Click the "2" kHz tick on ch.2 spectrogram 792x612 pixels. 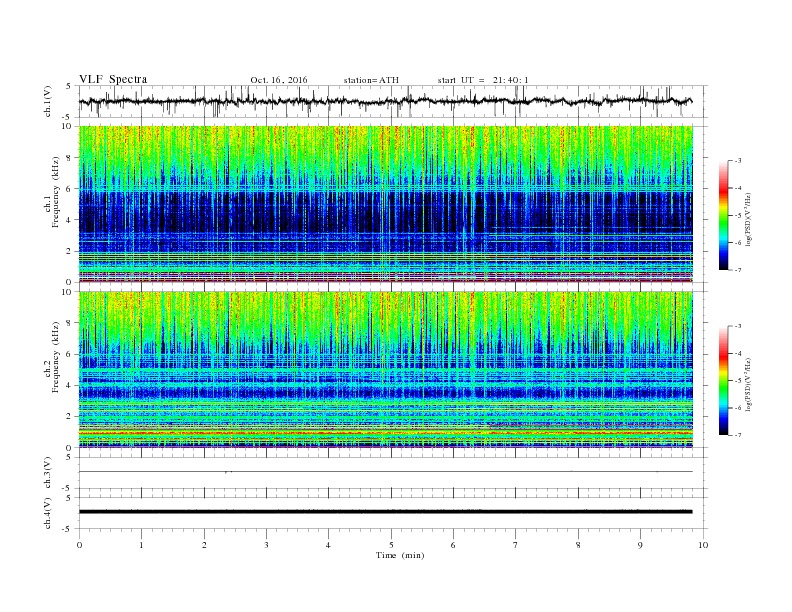[x=70, y=417]
